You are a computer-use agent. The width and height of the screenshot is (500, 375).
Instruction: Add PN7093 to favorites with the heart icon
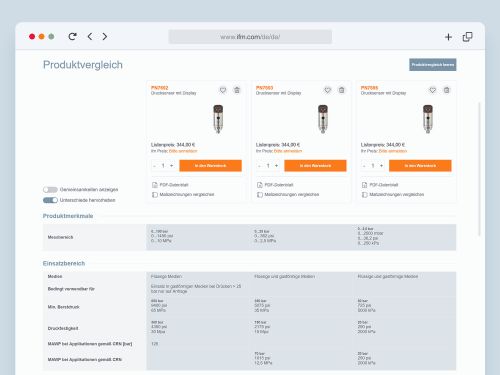pos(328,90)
